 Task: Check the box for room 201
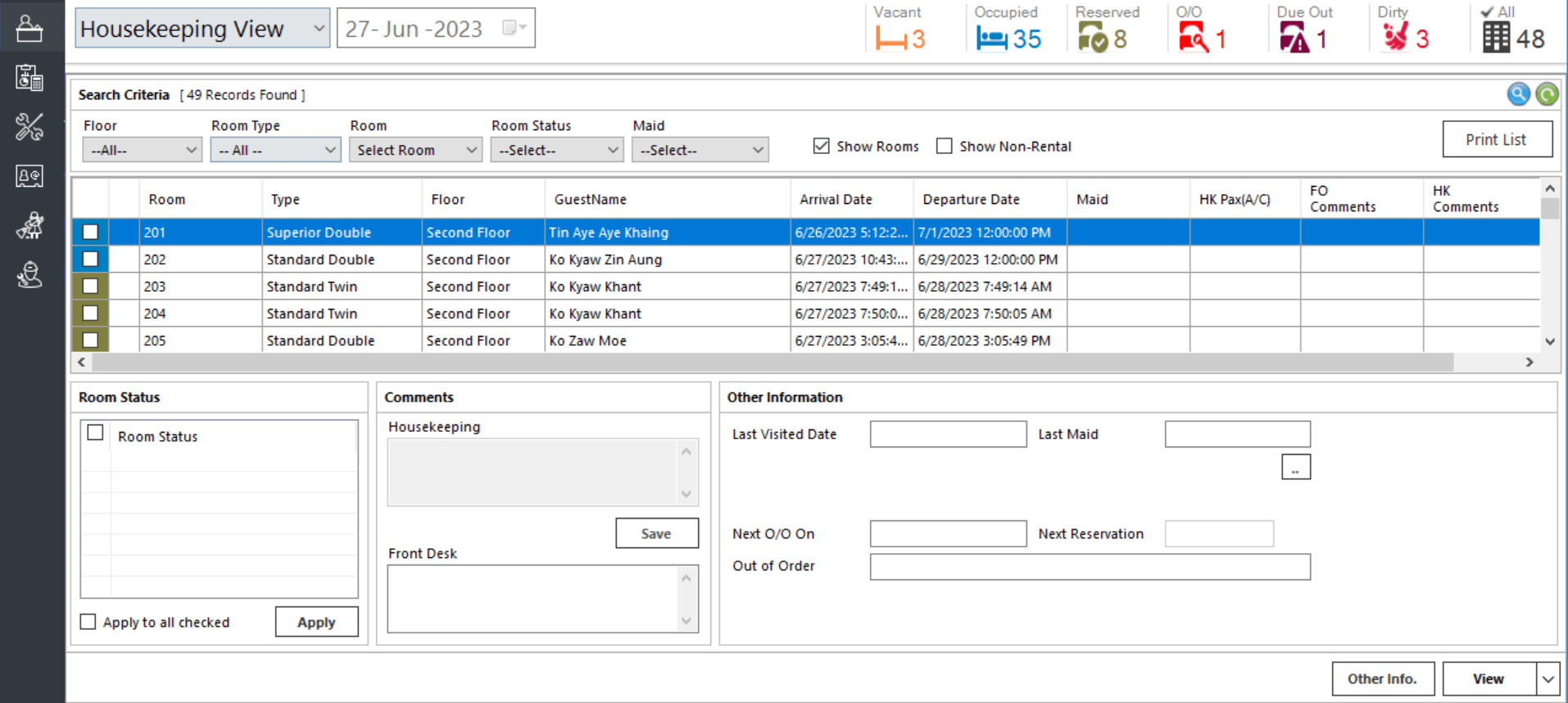coord(90,232)
